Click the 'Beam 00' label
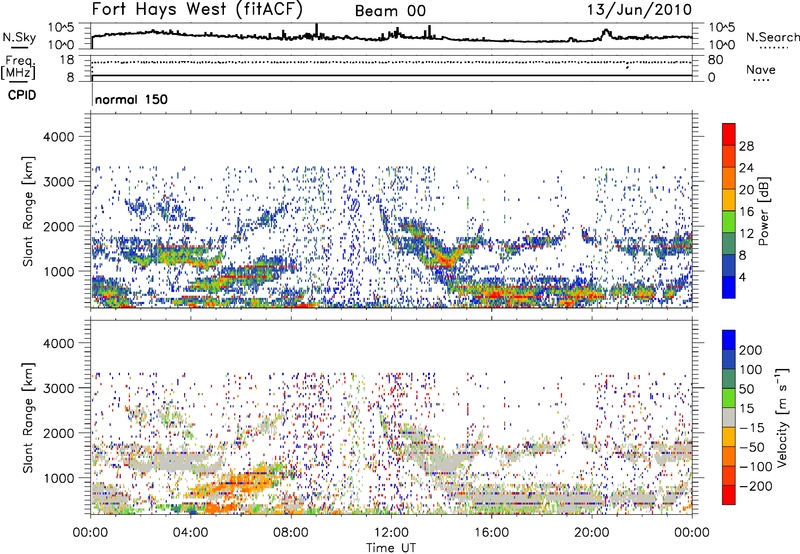800x554 pixels. tap(390, 11)
